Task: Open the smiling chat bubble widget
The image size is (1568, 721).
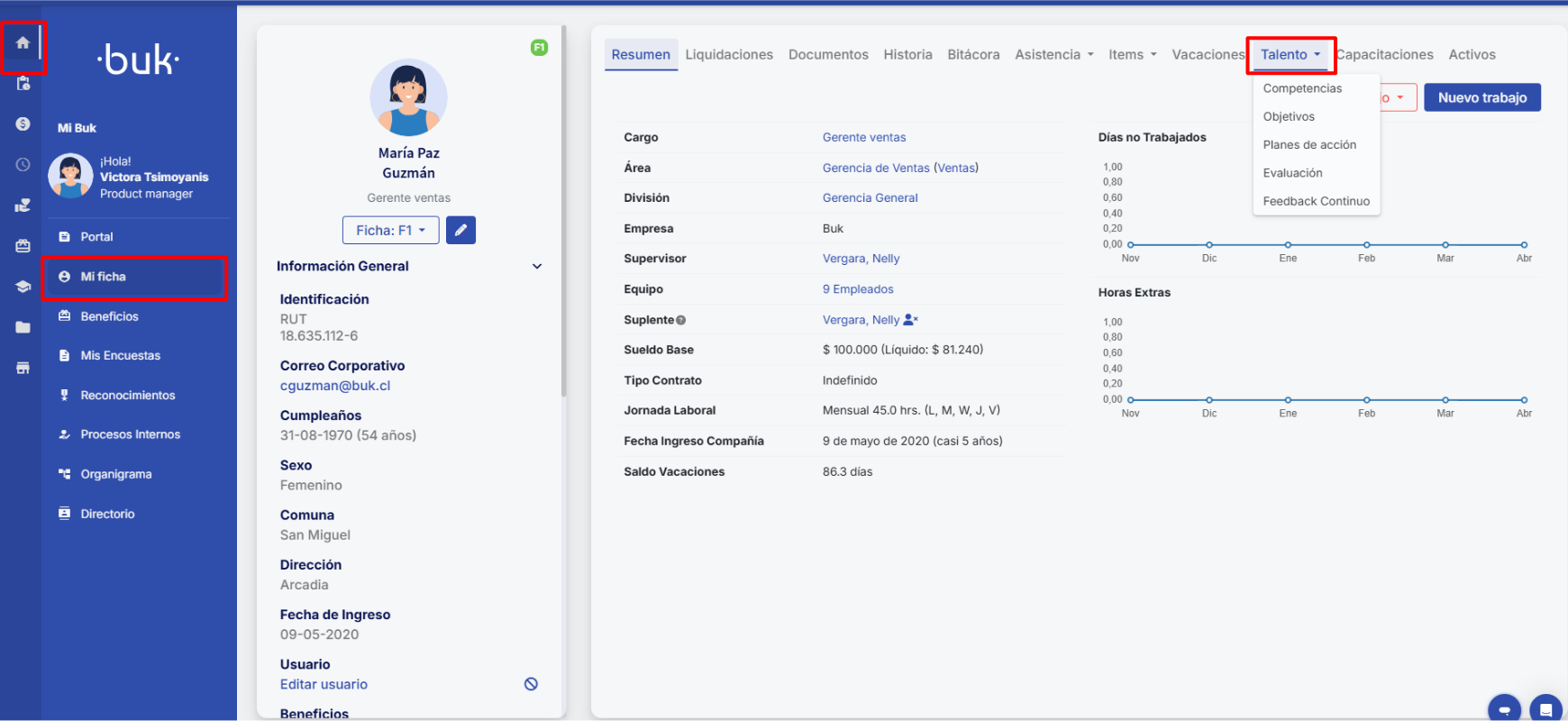Action: [x=1503, y=708]
